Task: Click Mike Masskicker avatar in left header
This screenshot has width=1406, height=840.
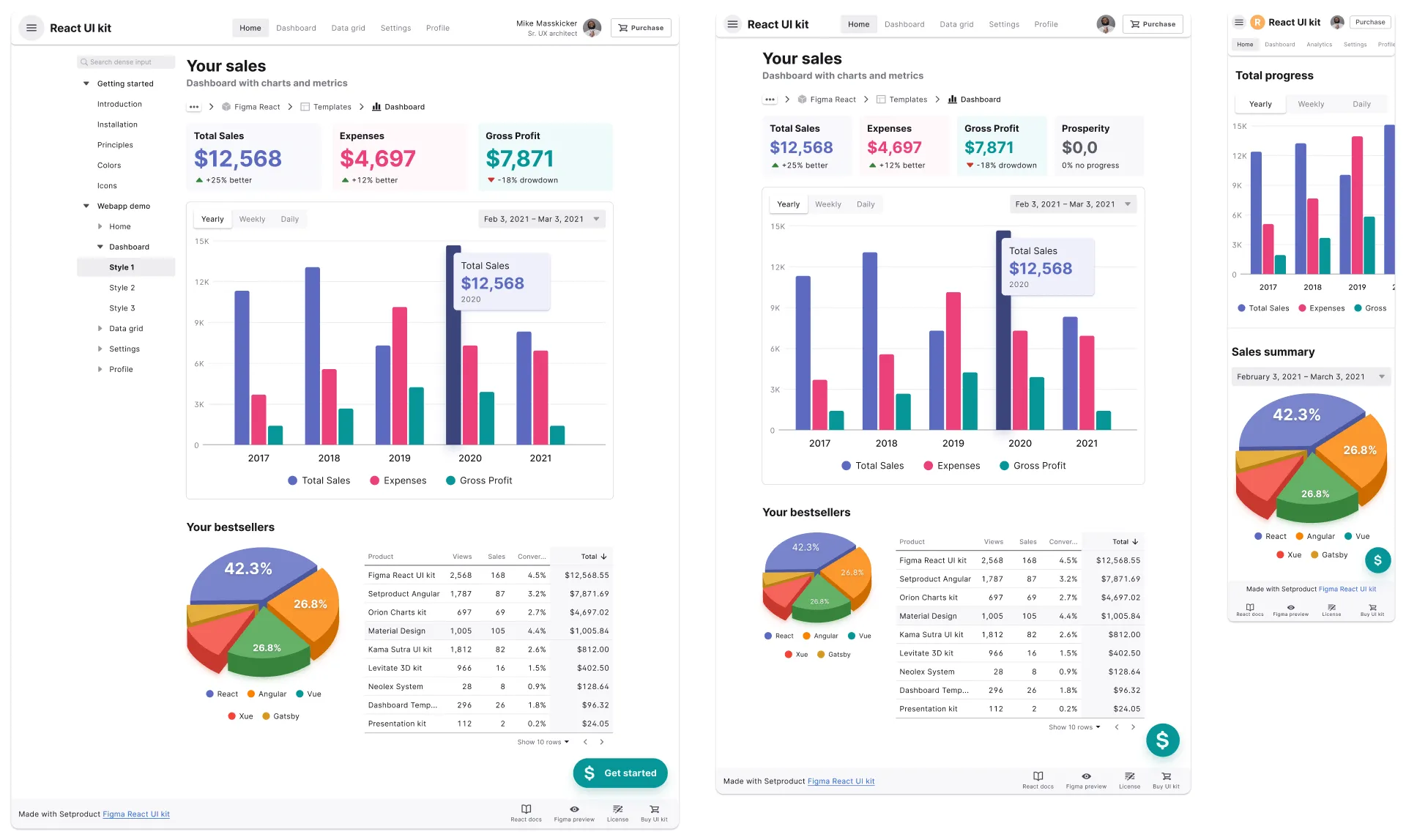Action: pyautogui.click(x=592, y=28)
